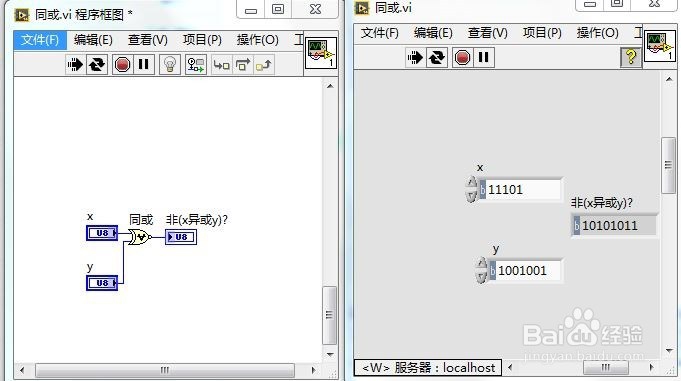Open 操作(O) menu in front panel window
681x381 pixels.
[597, 33]
